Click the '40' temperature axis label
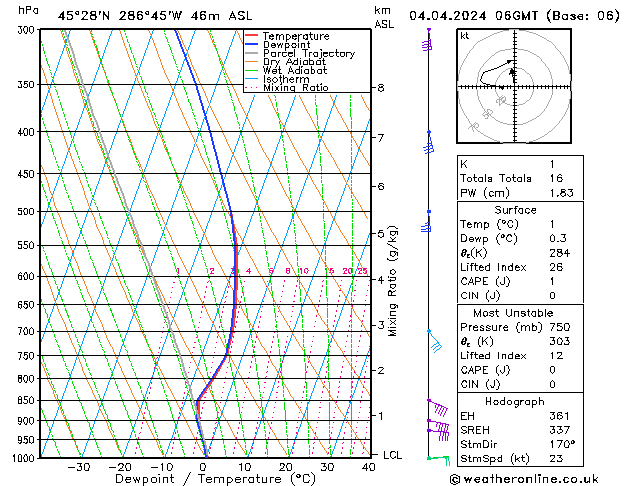 [368, 467]
